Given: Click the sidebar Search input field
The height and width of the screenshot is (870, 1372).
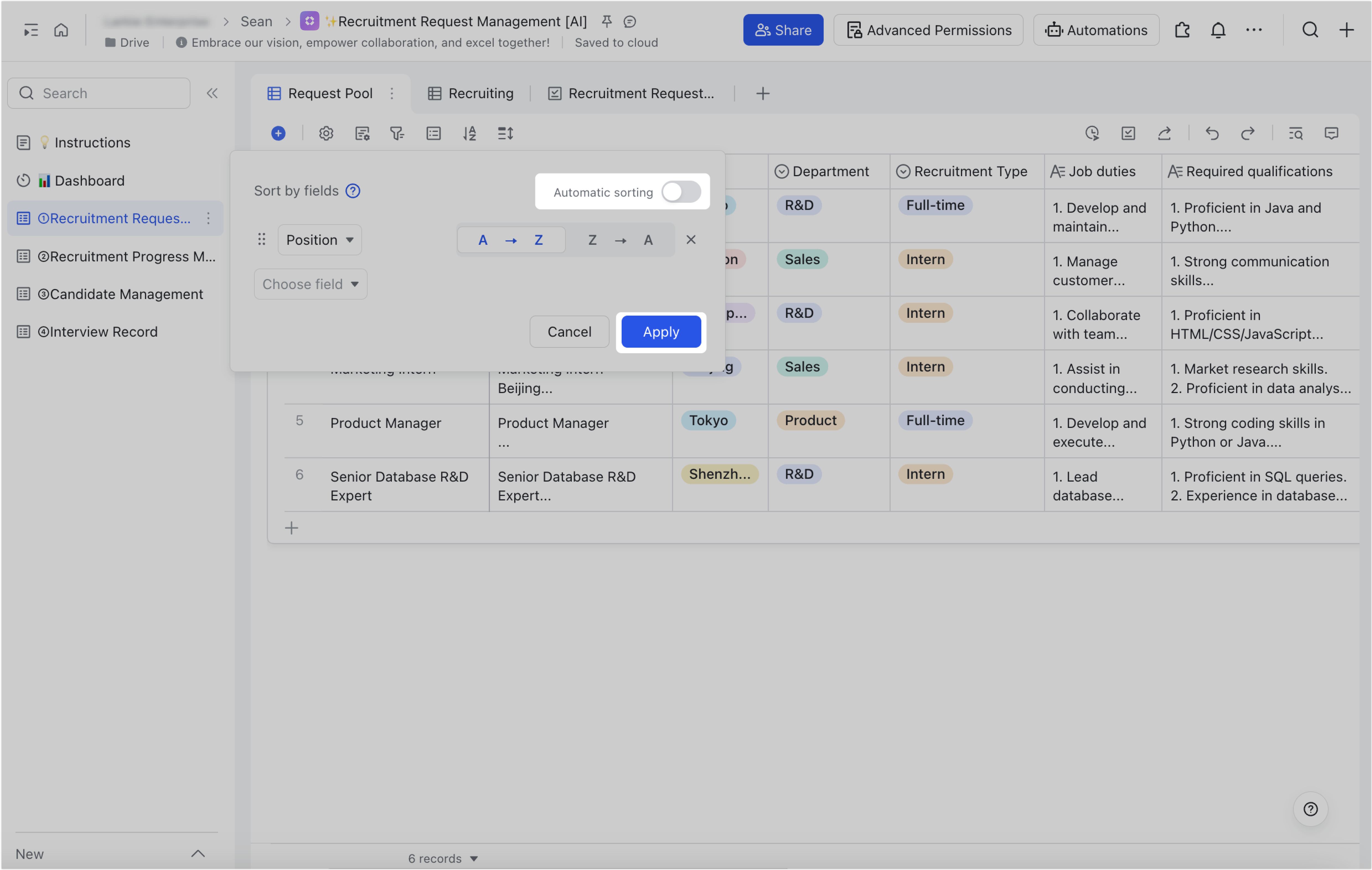Looking at the screenshot, I should point(99,93).
